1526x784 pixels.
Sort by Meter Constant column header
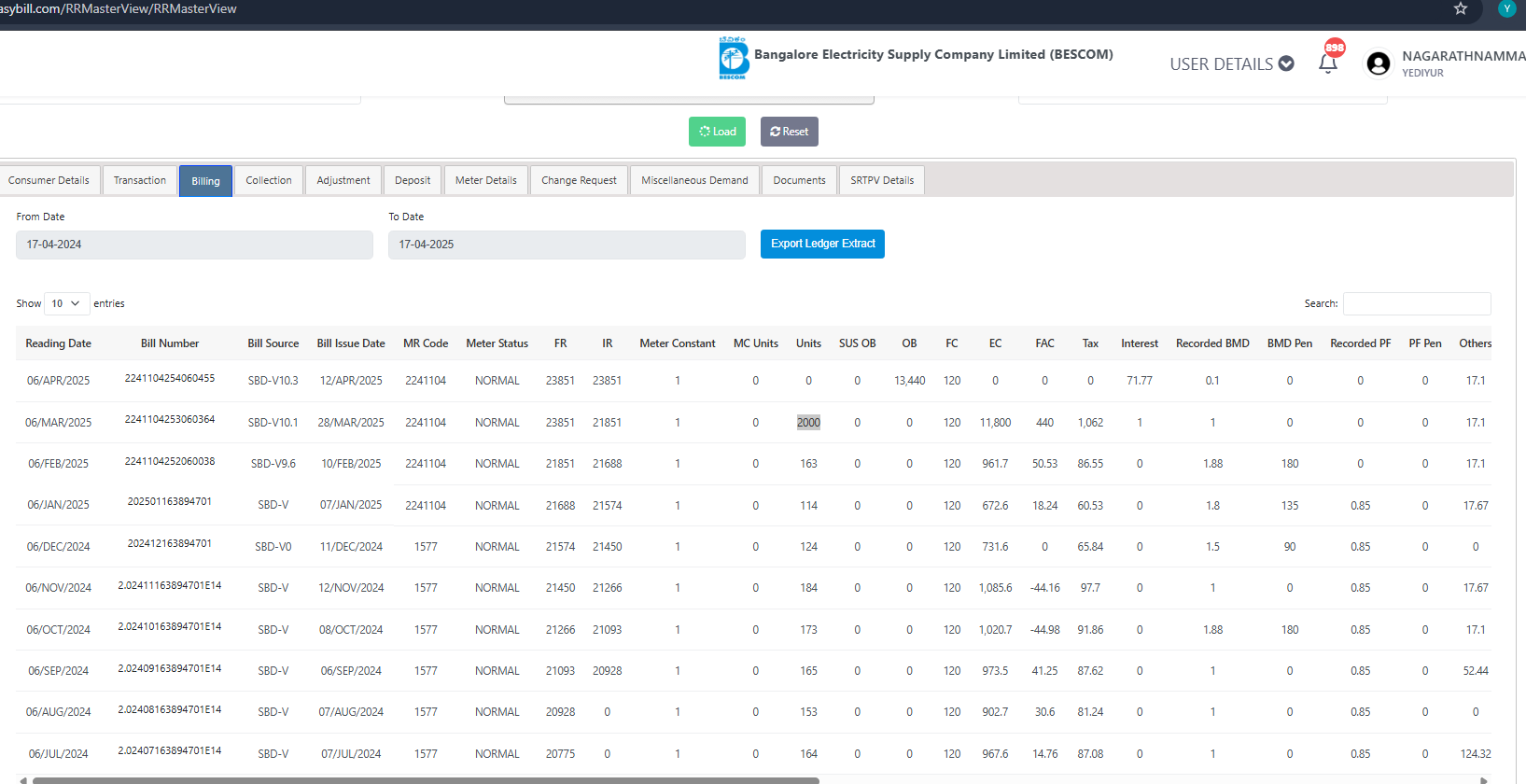pos(678,343)
